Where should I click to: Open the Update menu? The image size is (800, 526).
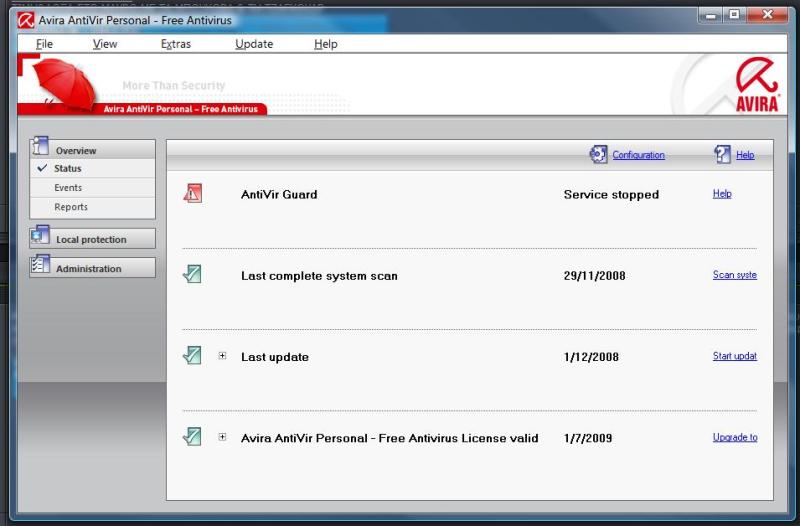(254, 44)
